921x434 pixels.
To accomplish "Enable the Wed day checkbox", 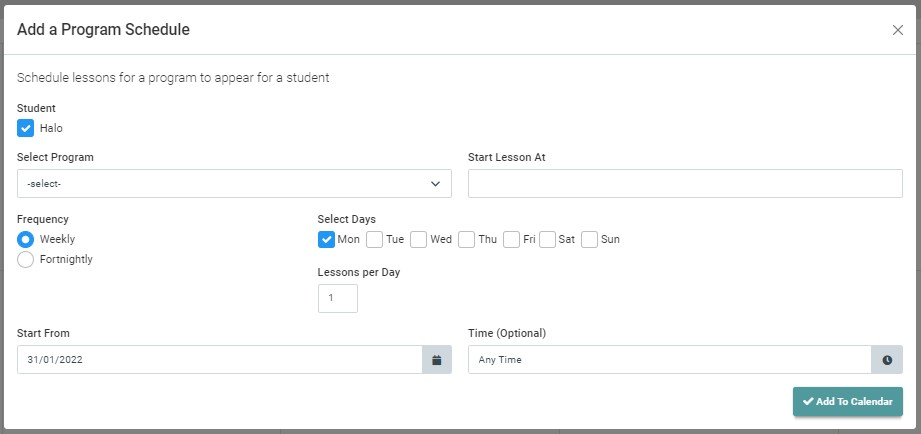I will (x=418, y=240).
